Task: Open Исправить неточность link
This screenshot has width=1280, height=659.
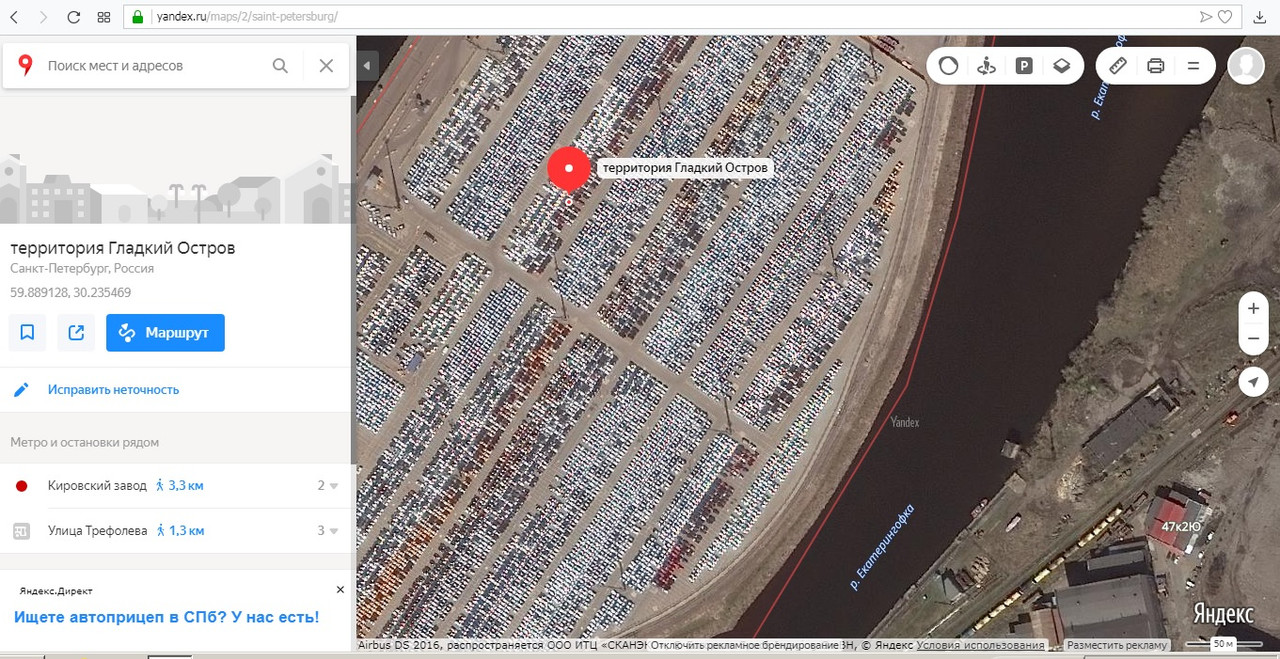Action: (113, 390)
